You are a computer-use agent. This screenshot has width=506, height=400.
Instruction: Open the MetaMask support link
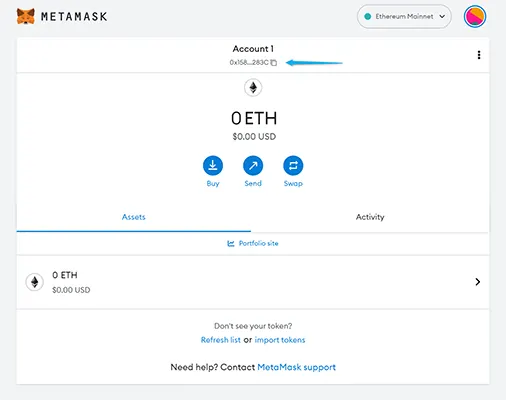(x=296, y=367)
